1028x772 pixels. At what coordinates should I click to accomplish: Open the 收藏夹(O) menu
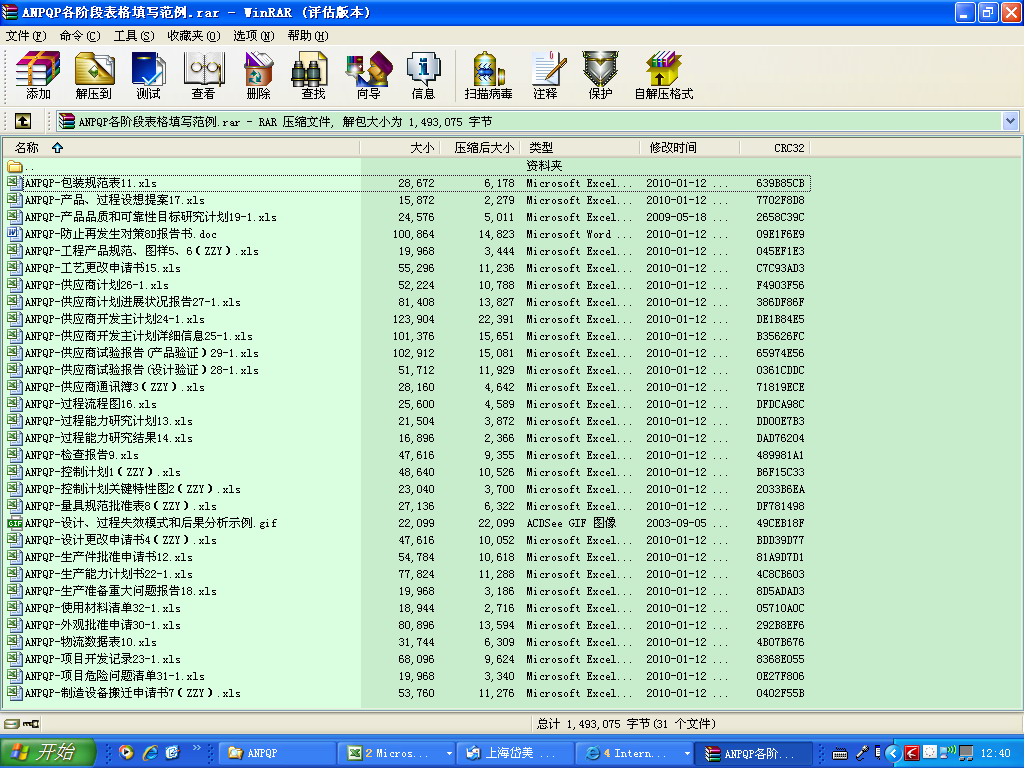pos(193,35)
